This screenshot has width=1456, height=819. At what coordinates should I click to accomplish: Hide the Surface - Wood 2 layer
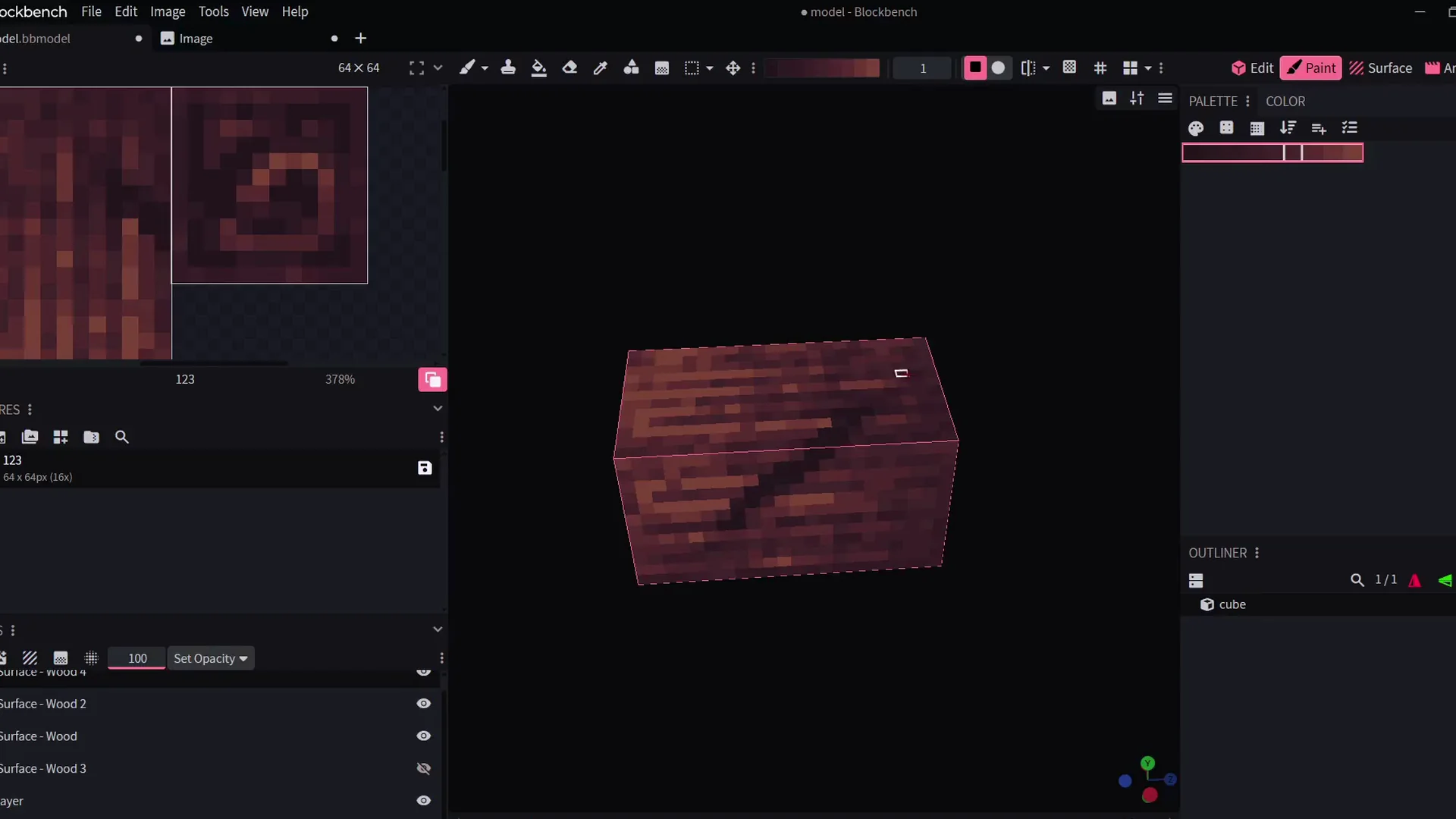(x=424, y=704)
